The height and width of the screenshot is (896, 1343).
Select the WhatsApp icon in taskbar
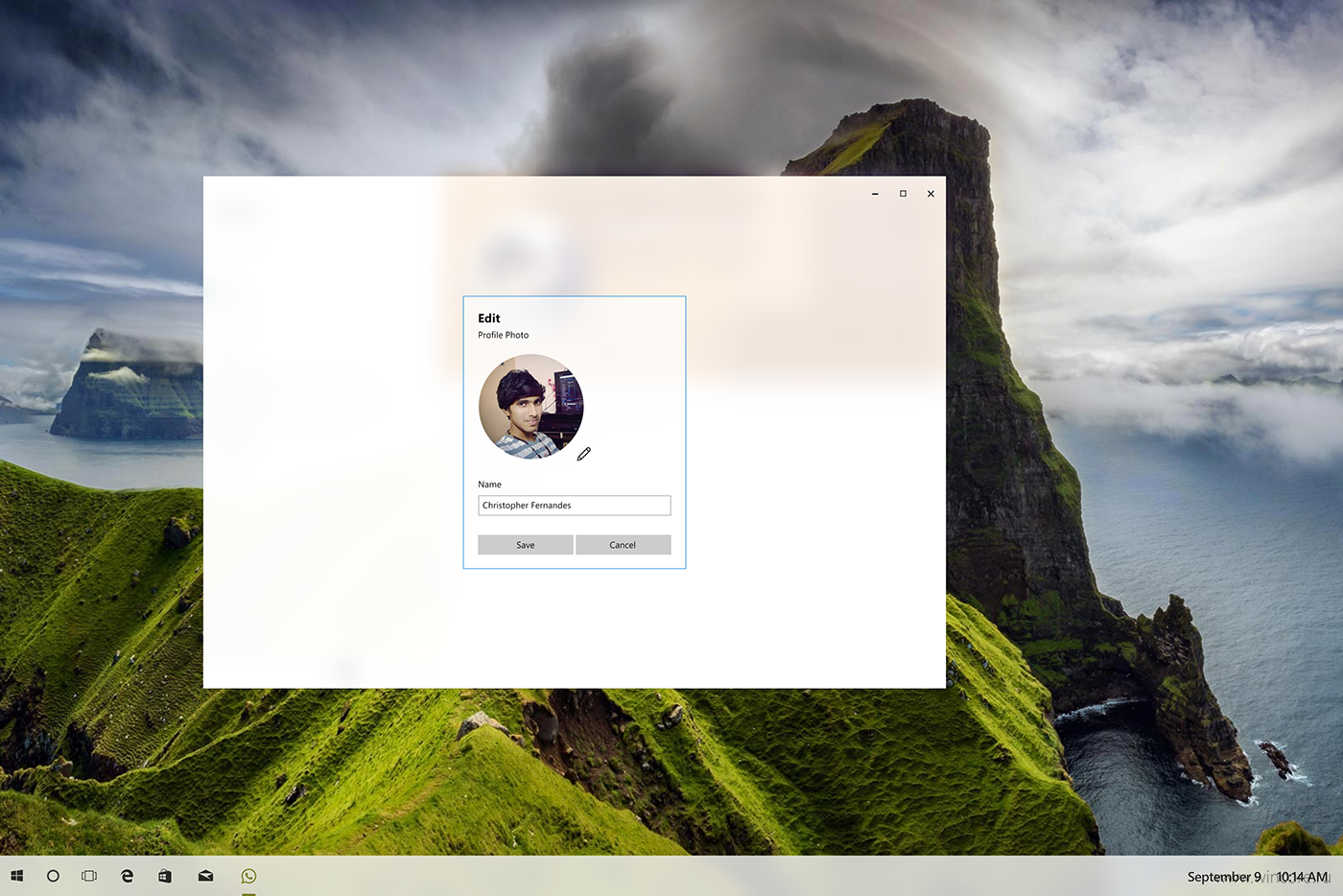click(248, 876)
